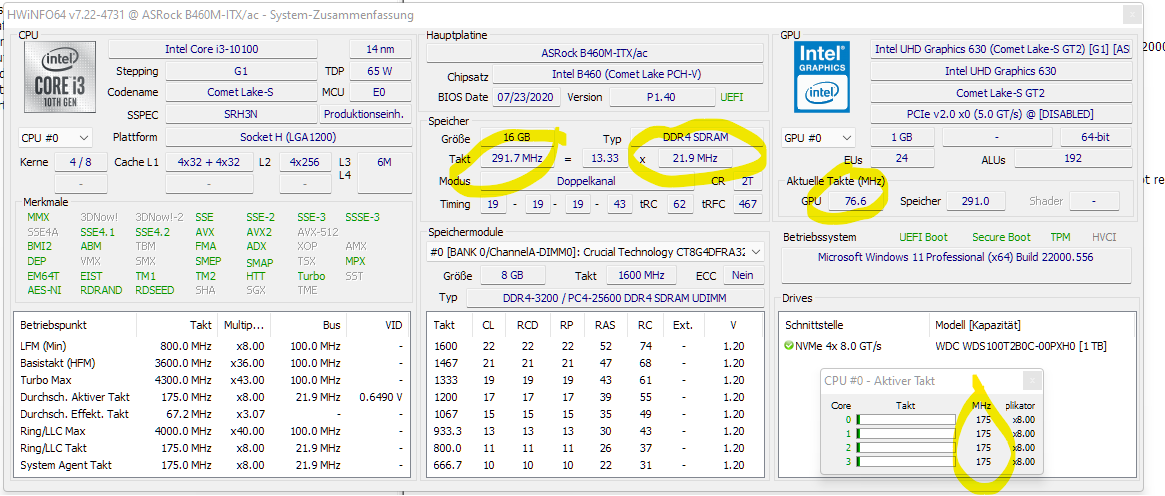The image size is (1165, 496).
Task: Click the DDR4-3200 / PC4-25600 module type field
Action: (x=614, y=298)
